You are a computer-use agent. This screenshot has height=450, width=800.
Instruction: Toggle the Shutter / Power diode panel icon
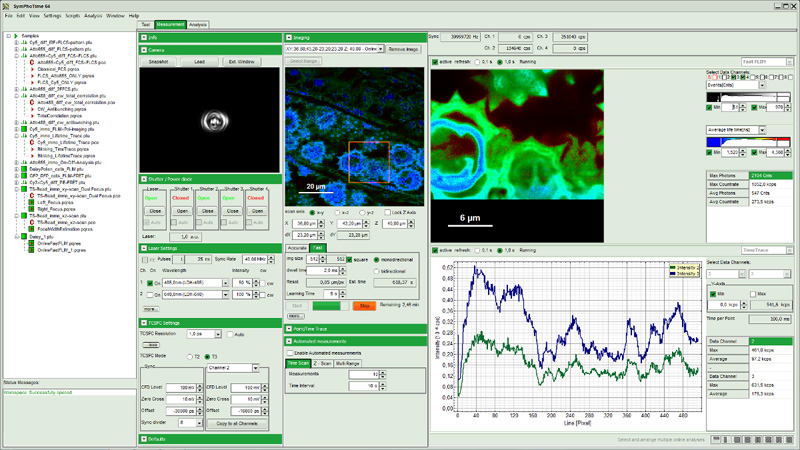144,179
